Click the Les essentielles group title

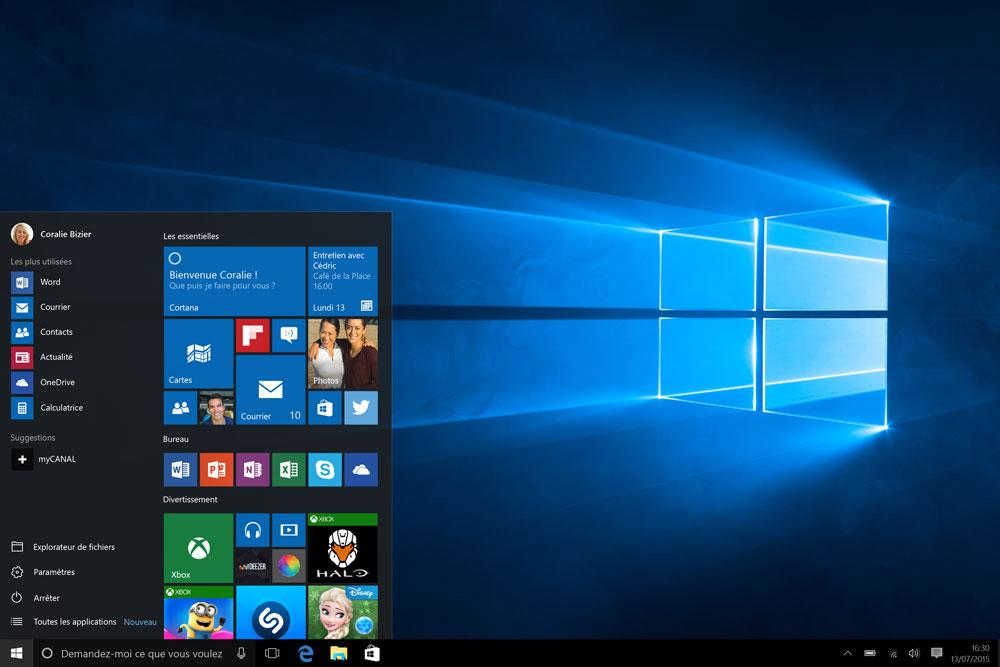click(191, 237)
